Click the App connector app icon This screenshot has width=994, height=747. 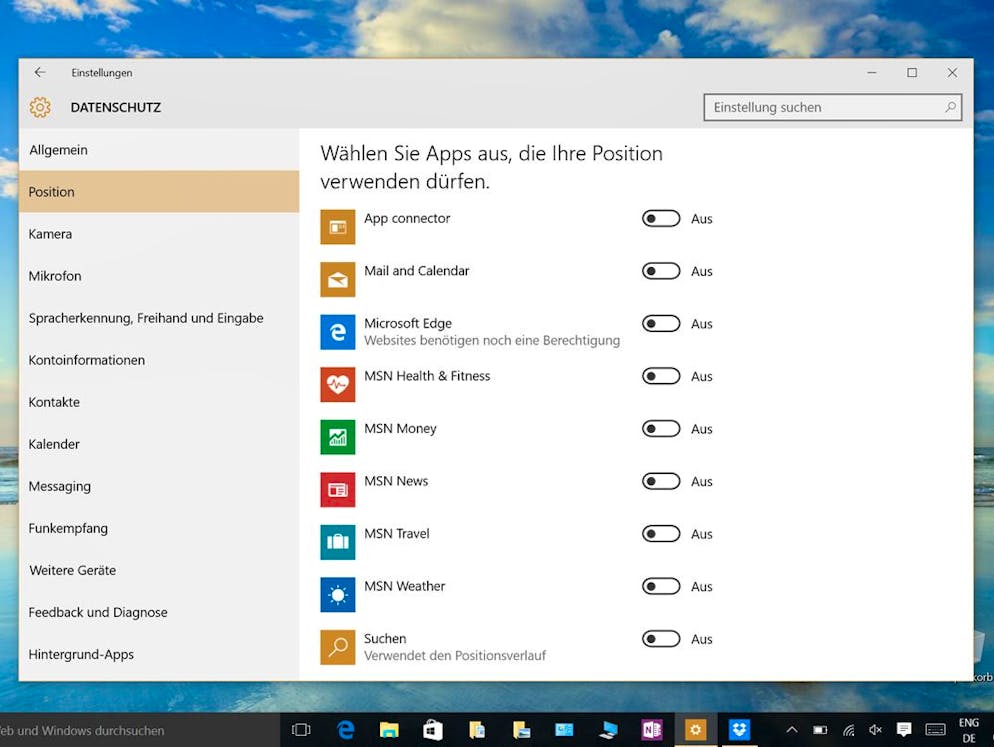coord(337,226)
